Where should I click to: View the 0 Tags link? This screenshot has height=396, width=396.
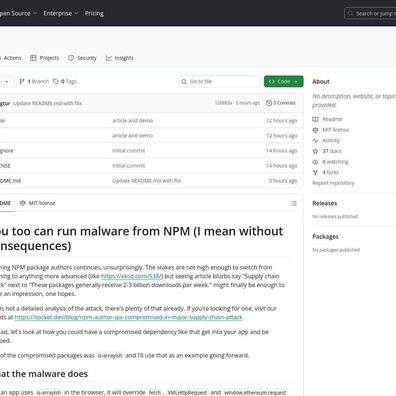click(65, 81)
